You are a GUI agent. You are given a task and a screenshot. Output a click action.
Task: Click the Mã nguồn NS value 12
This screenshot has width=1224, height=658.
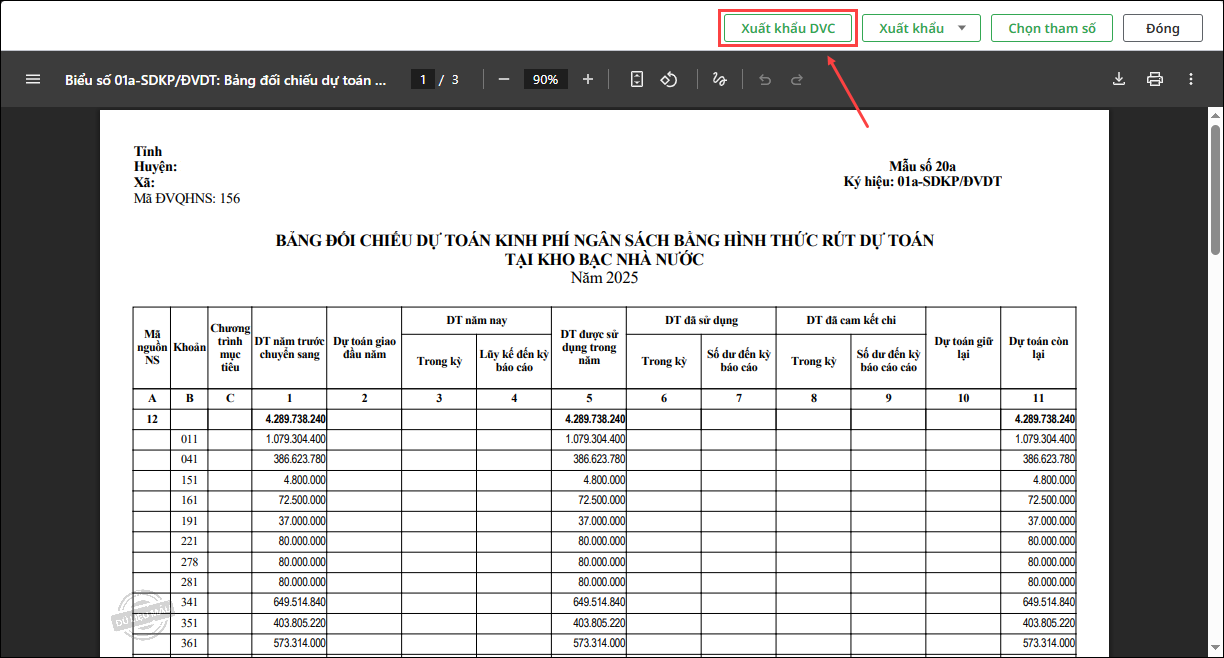click(x=152, y=419)
